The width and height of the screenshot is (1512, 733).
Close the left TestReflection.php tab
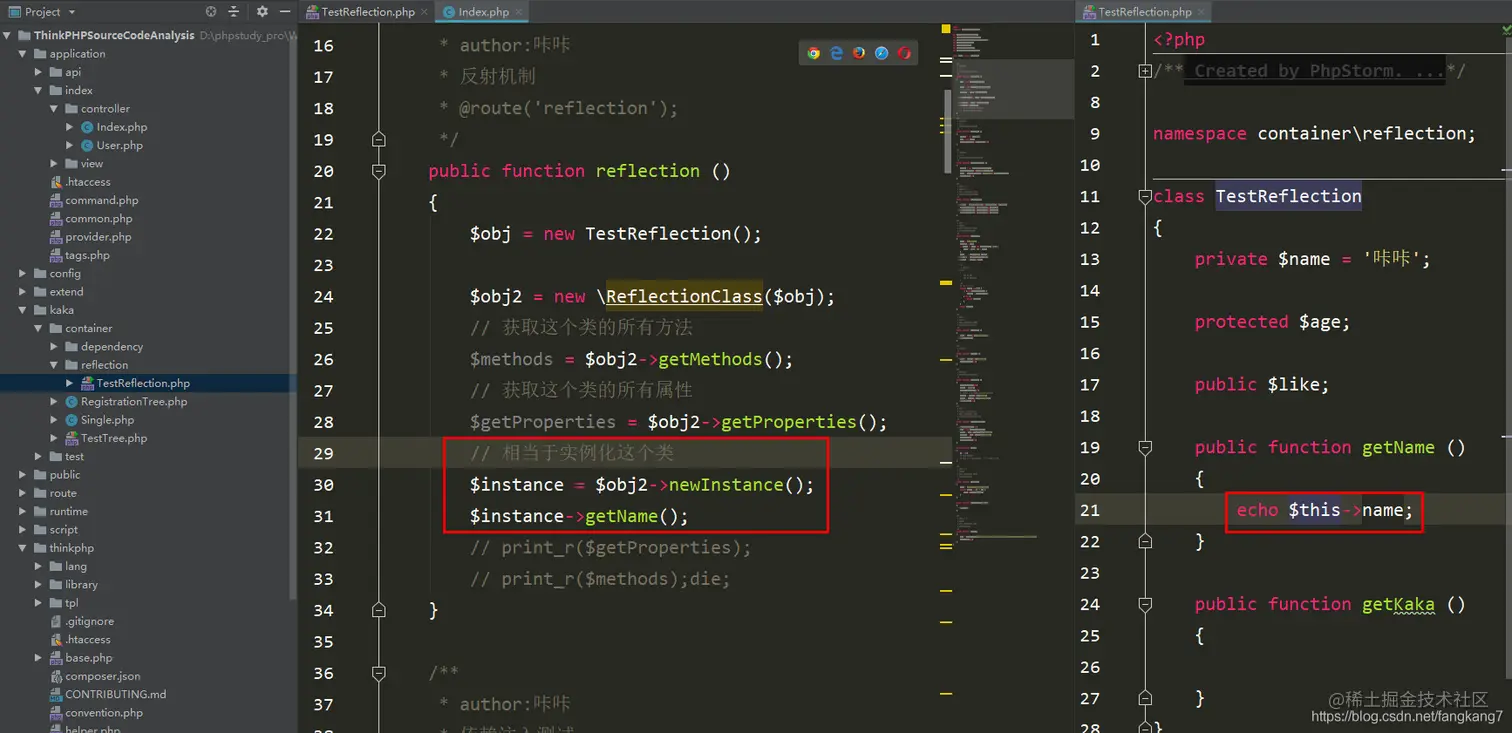424,12
